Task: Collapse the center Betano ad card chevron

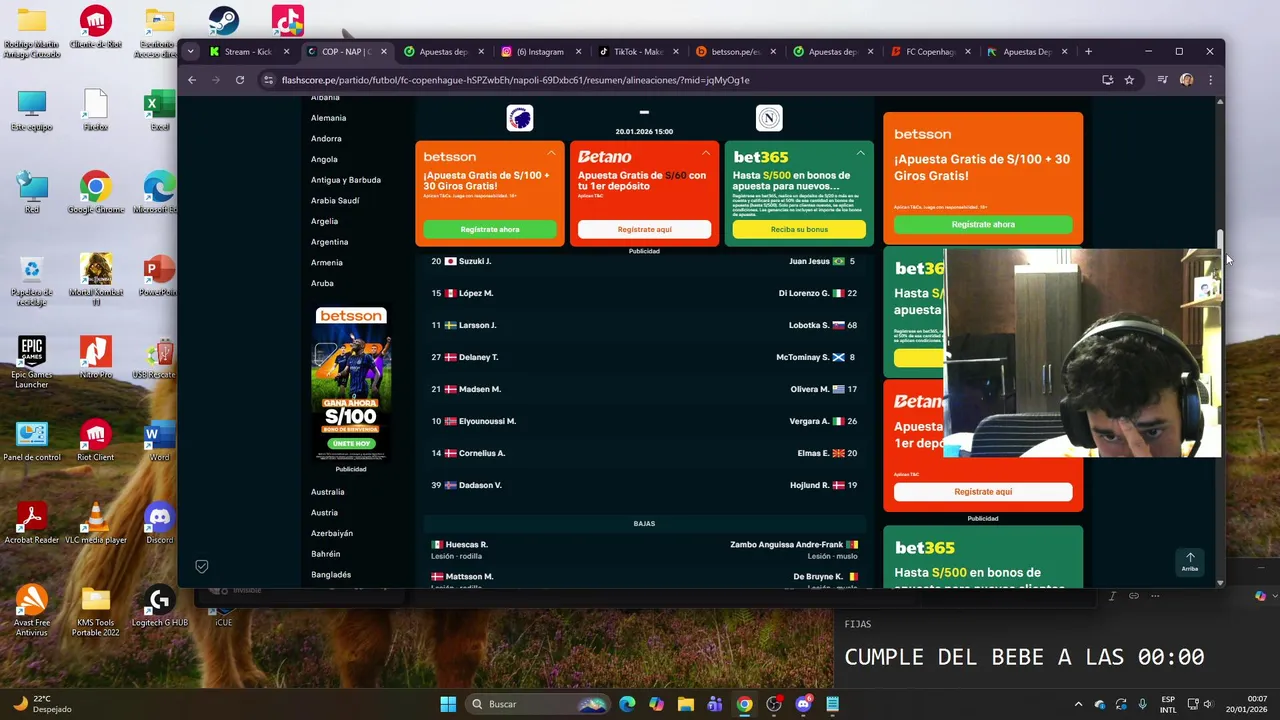Action: point(706,153)
